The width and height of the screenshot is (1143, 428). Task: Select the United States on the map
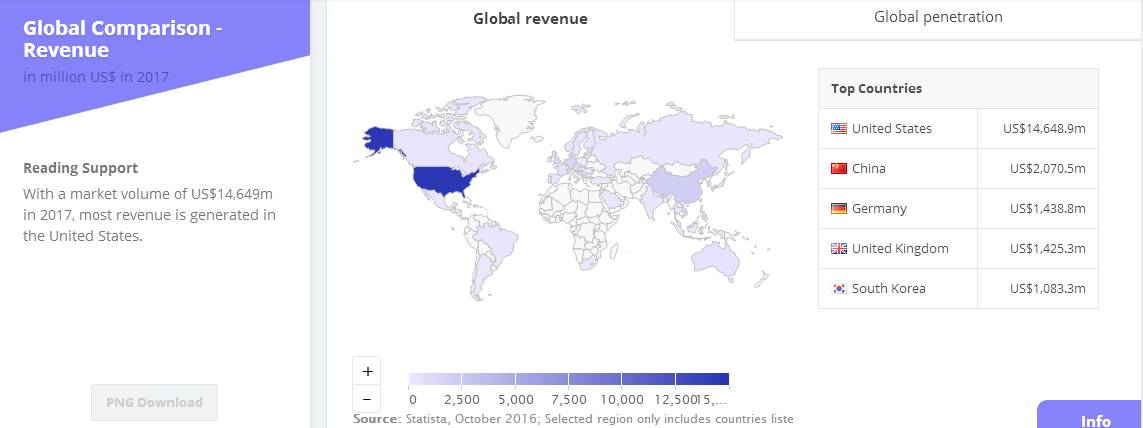(447, 180)
